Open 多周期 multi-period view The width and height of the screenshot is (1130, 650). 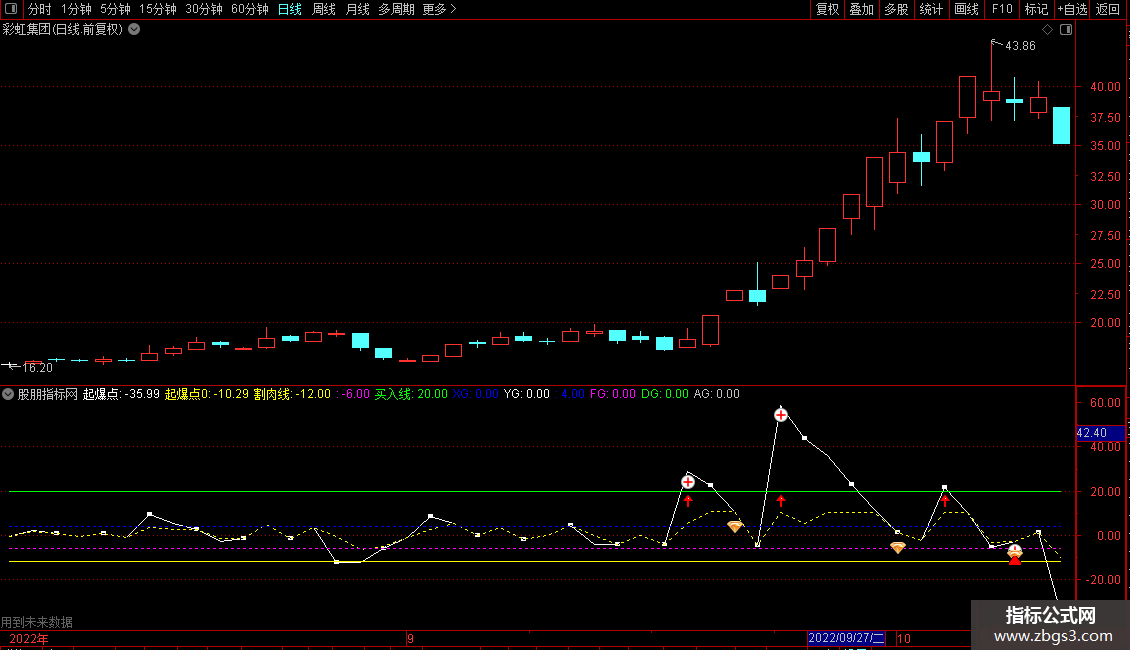(396, 9)
